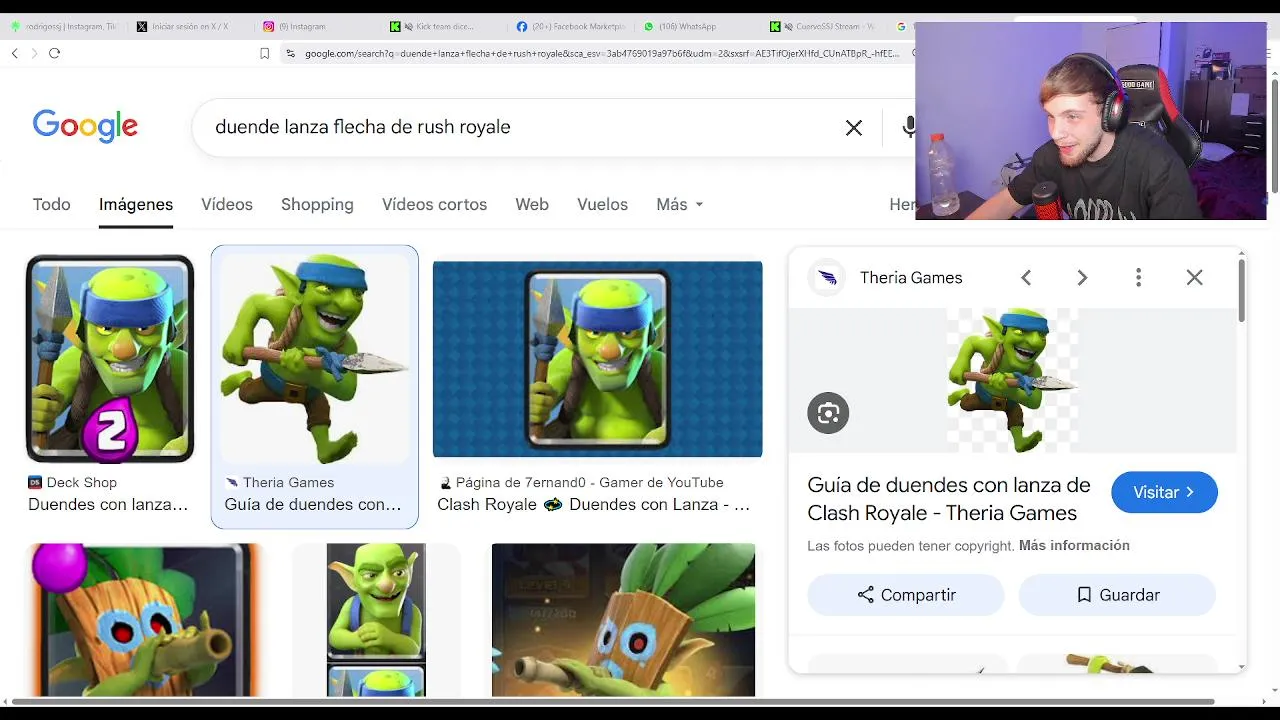The image size is (1280, 720).
Task: Open the dart goblin with leaves thumbnail
Action: (623, 620)
